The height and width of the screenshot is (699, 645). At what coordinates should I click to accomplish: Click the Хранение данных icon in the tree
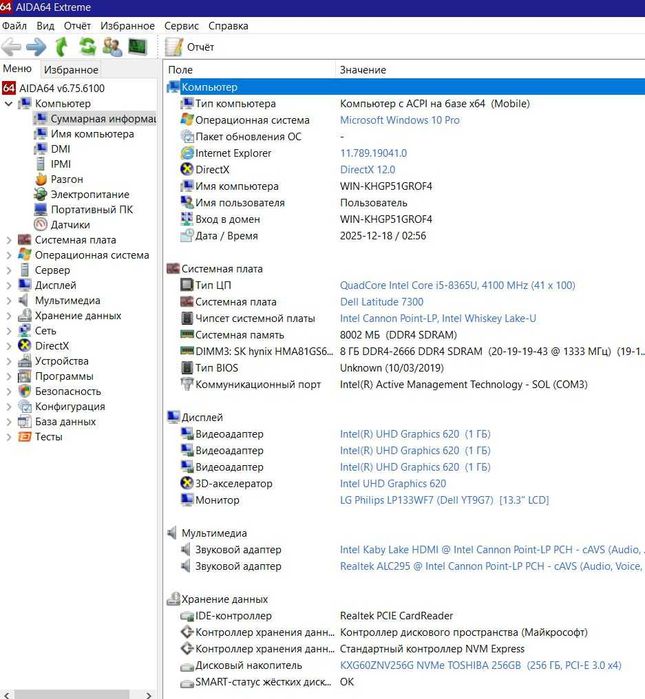coord(25,316)
